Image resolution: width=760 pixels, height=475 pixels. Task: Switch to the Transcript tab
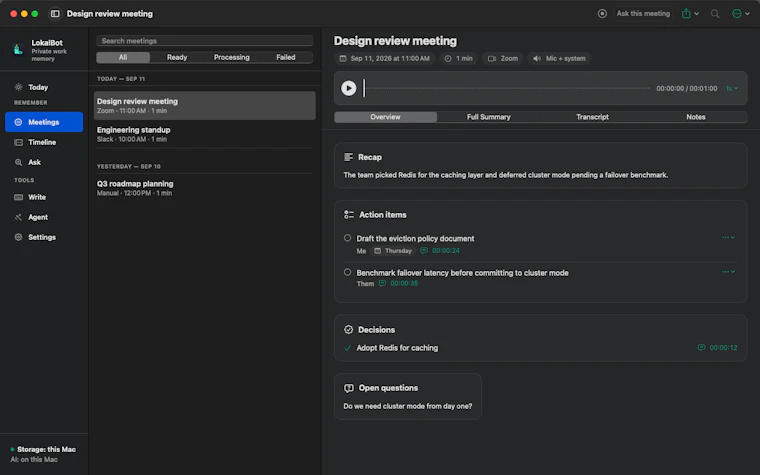tap(592, 117)
